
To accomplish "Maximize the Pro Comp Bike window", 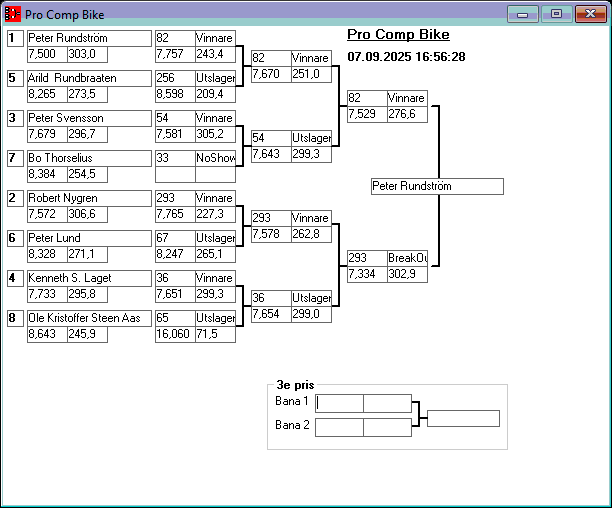I will coord(556,14).
